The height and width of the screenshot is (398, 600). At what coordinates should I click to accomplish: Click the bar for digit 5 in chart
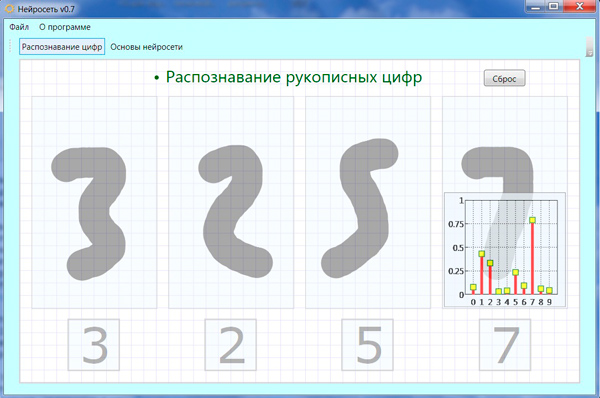pyautogui.click(x=515, y=283)
